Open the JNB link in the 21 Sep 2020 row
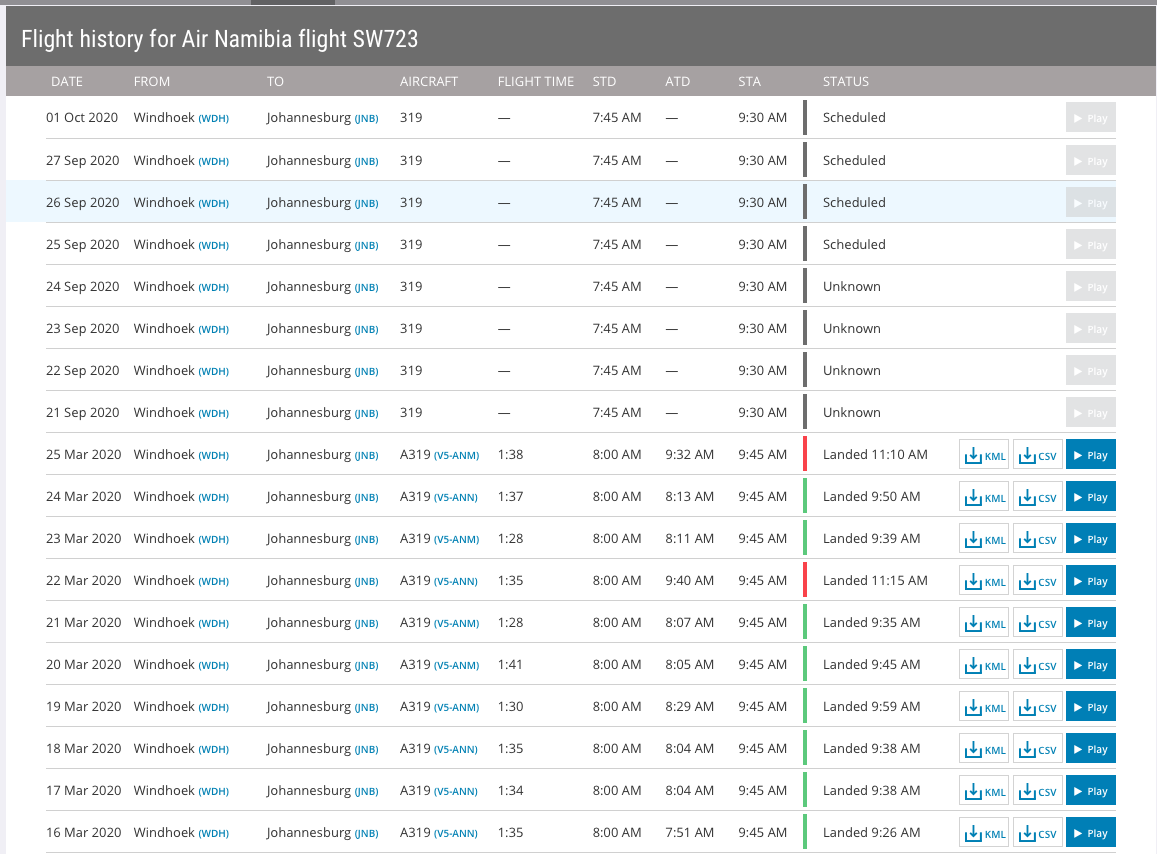Image resolution: width=1157 pixels, height=854 pixels. tap(367, 414)
